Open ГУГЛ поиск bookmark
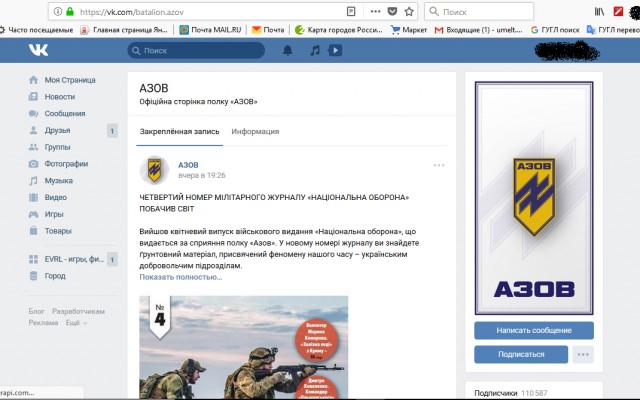This screenshot has width=640, height=400. point(555,30)
